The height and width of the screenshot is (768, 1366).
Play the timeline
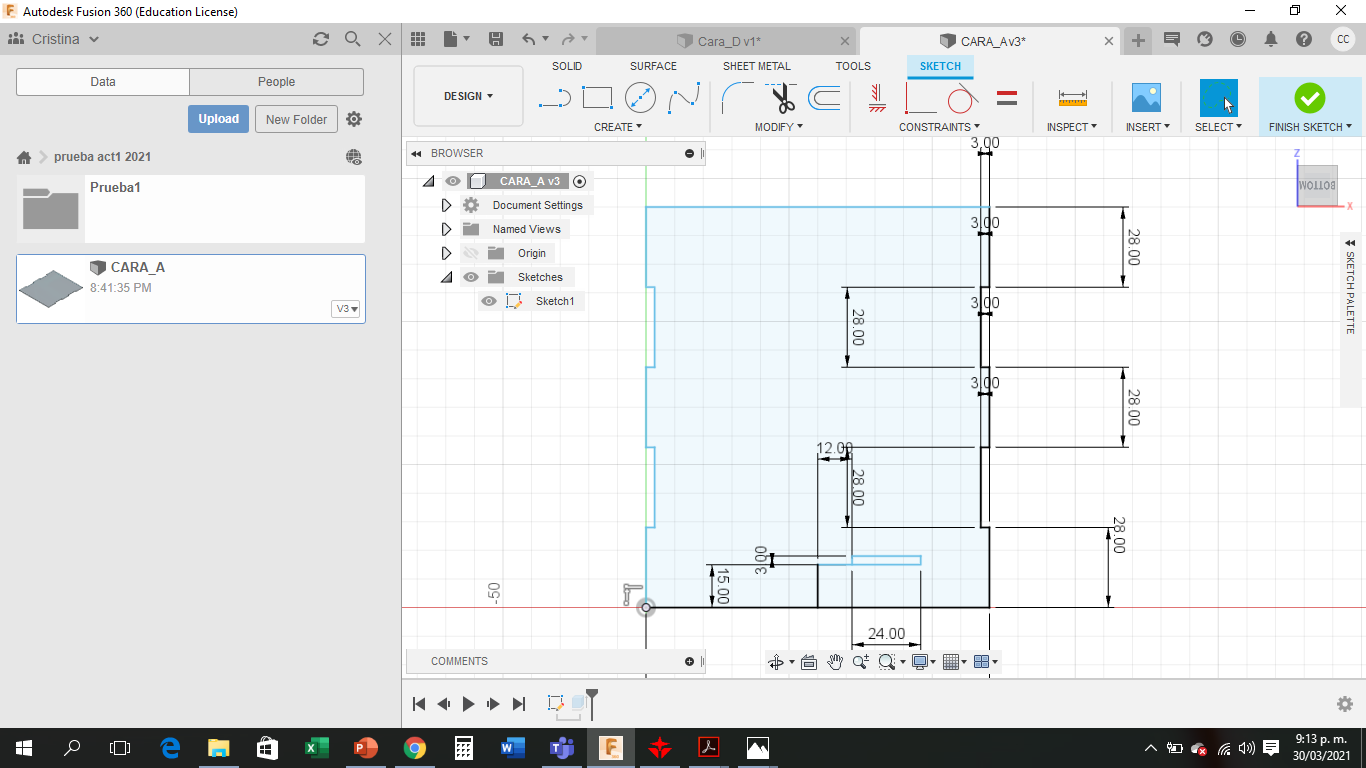468,704
